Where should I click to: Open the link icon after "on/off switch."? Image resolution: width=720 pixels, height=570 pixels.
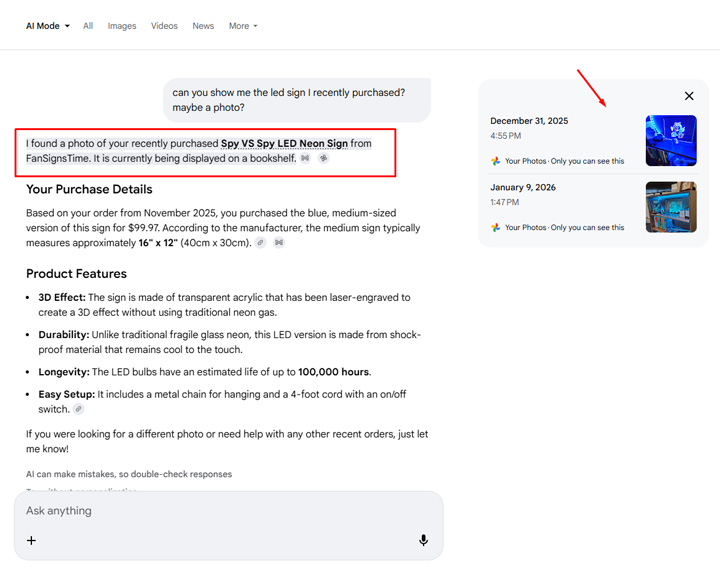(79, 409)
